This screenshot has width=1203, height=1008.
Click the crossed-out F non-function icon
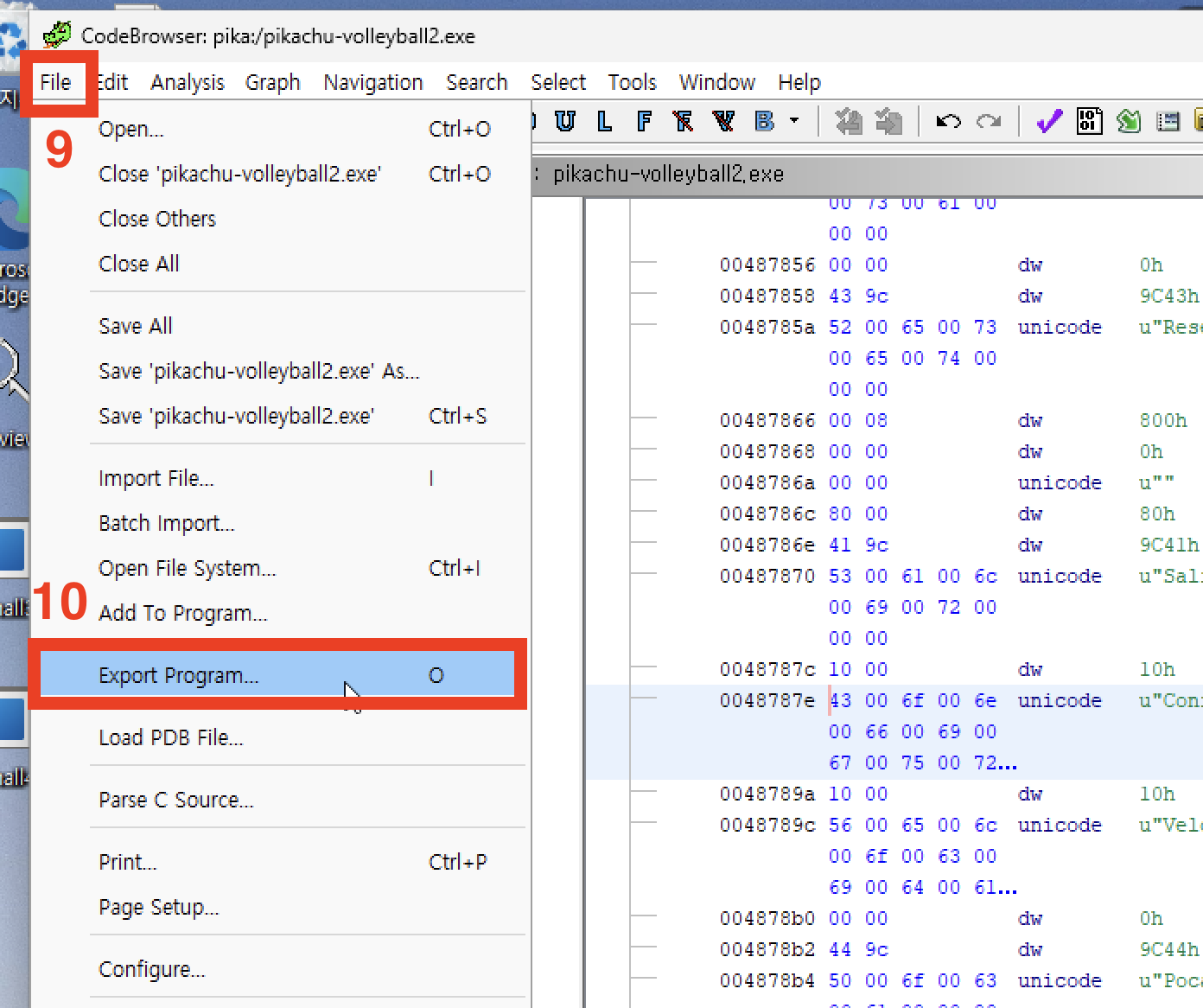coord(683,122)
